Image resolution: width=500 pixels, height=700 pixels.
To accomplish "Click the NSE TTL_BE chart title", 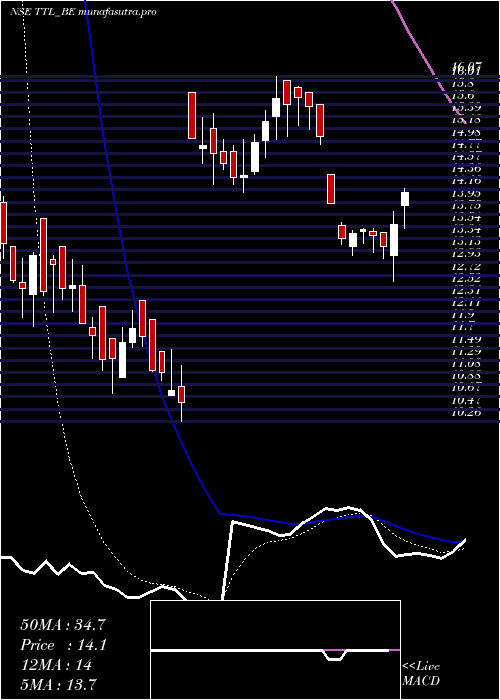I will (x=83, y=12).
